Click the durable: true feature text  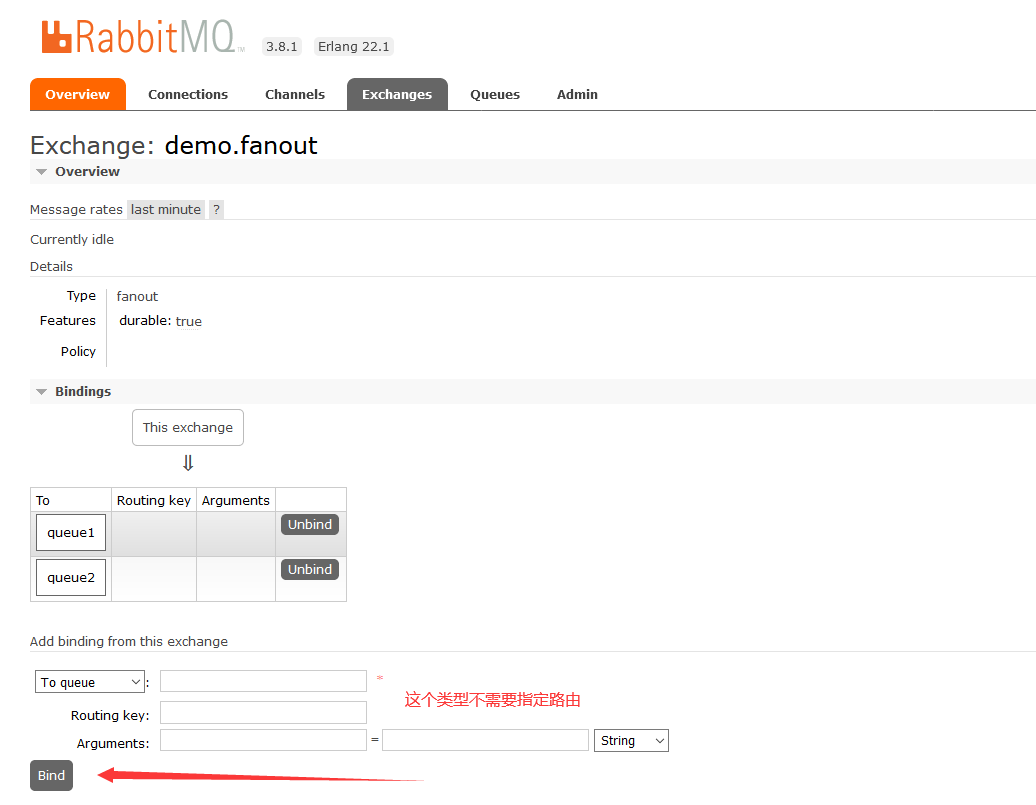(161, 321)
